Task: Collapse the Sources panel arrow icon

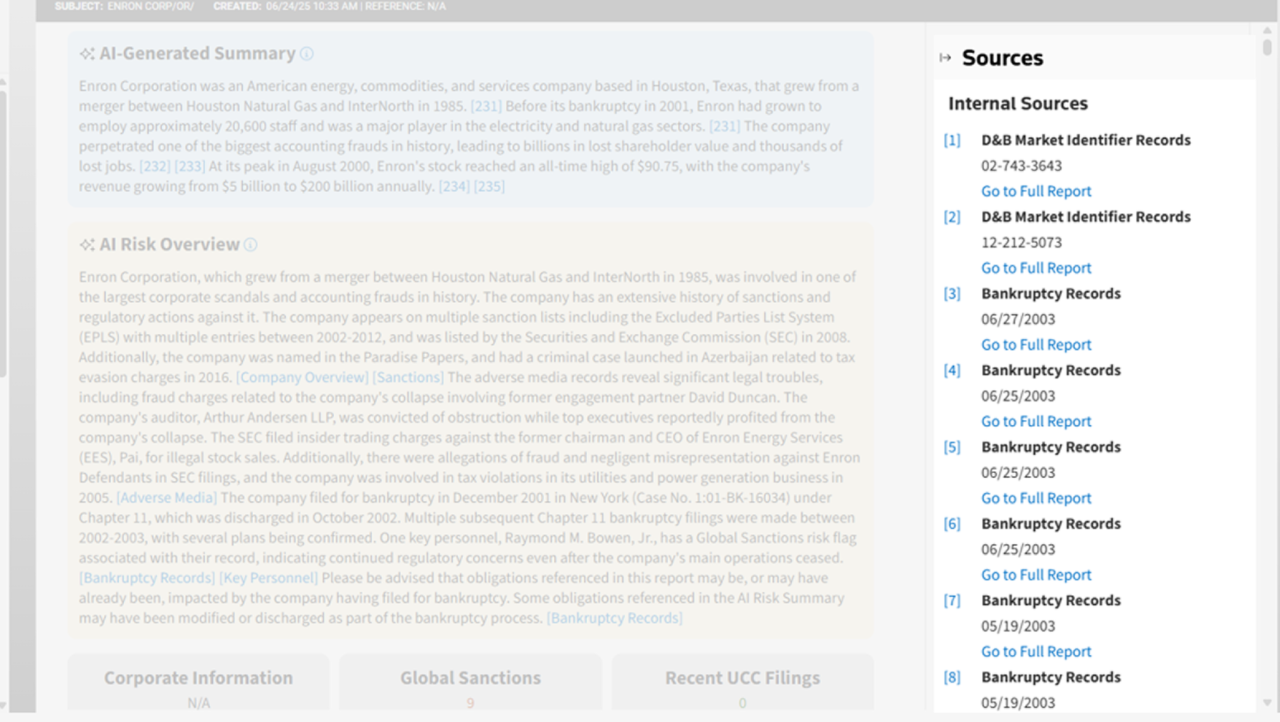Action: (x=945, y=58)
